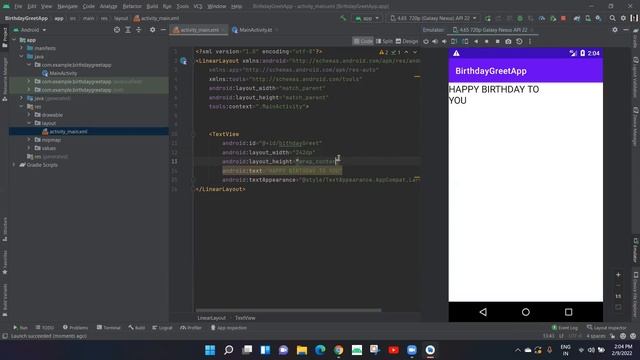This screenshot has height=360, width=640.
Task: Expand the values folder
Action: pos(29,148)
